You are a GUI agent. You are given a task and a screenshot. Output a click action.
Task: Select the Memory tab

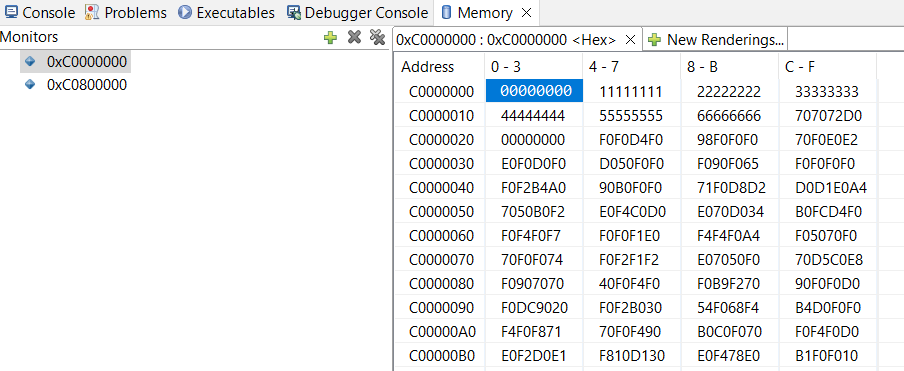pos(485,13)
